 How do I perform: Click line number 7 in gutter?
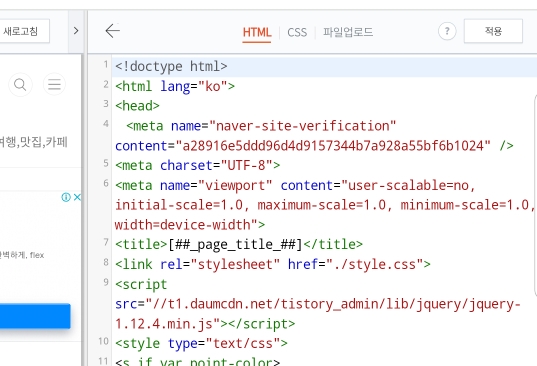[x=106, y=242]
